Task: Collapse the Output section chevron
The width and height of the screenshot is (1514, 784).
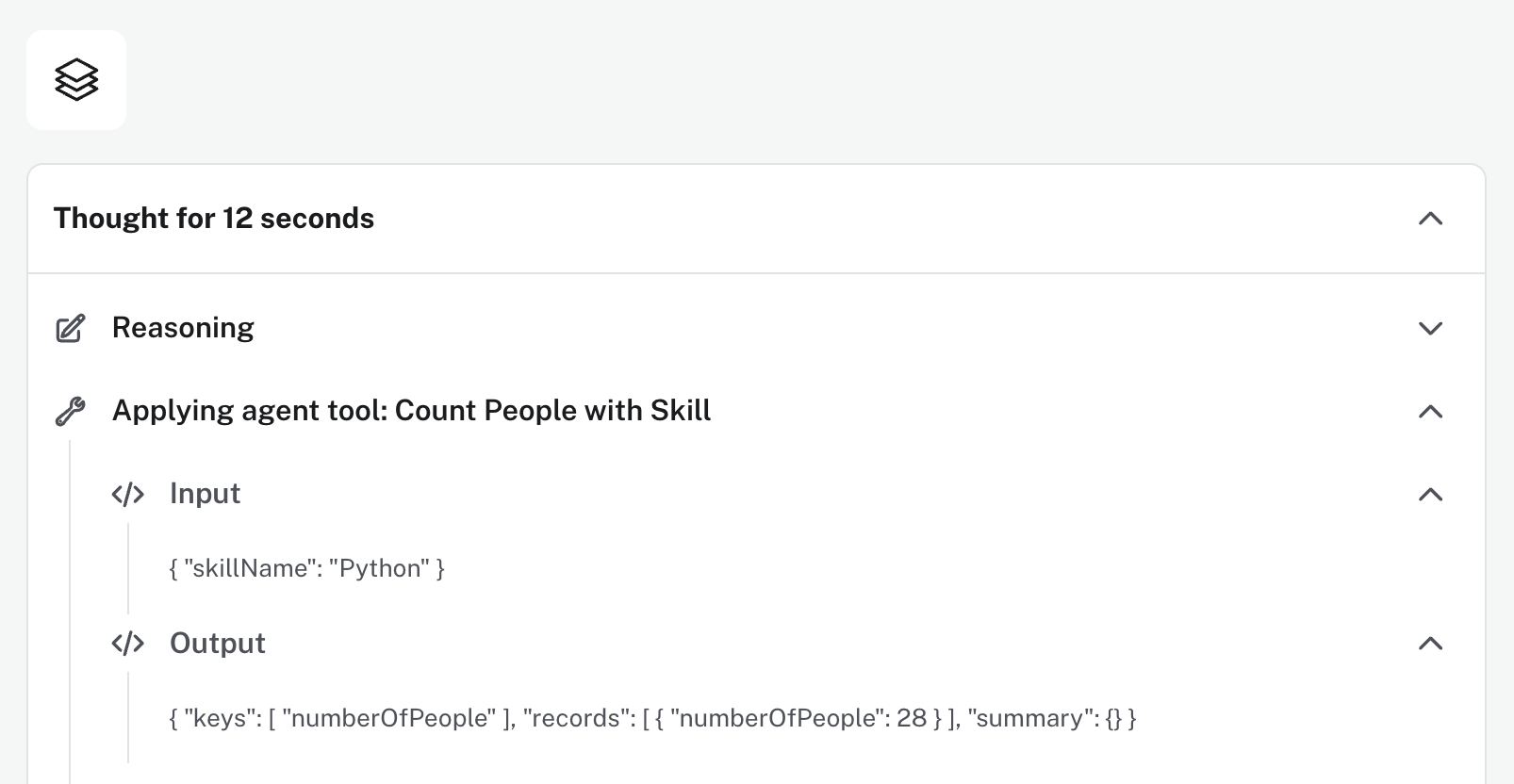Action: (1430, 644)
